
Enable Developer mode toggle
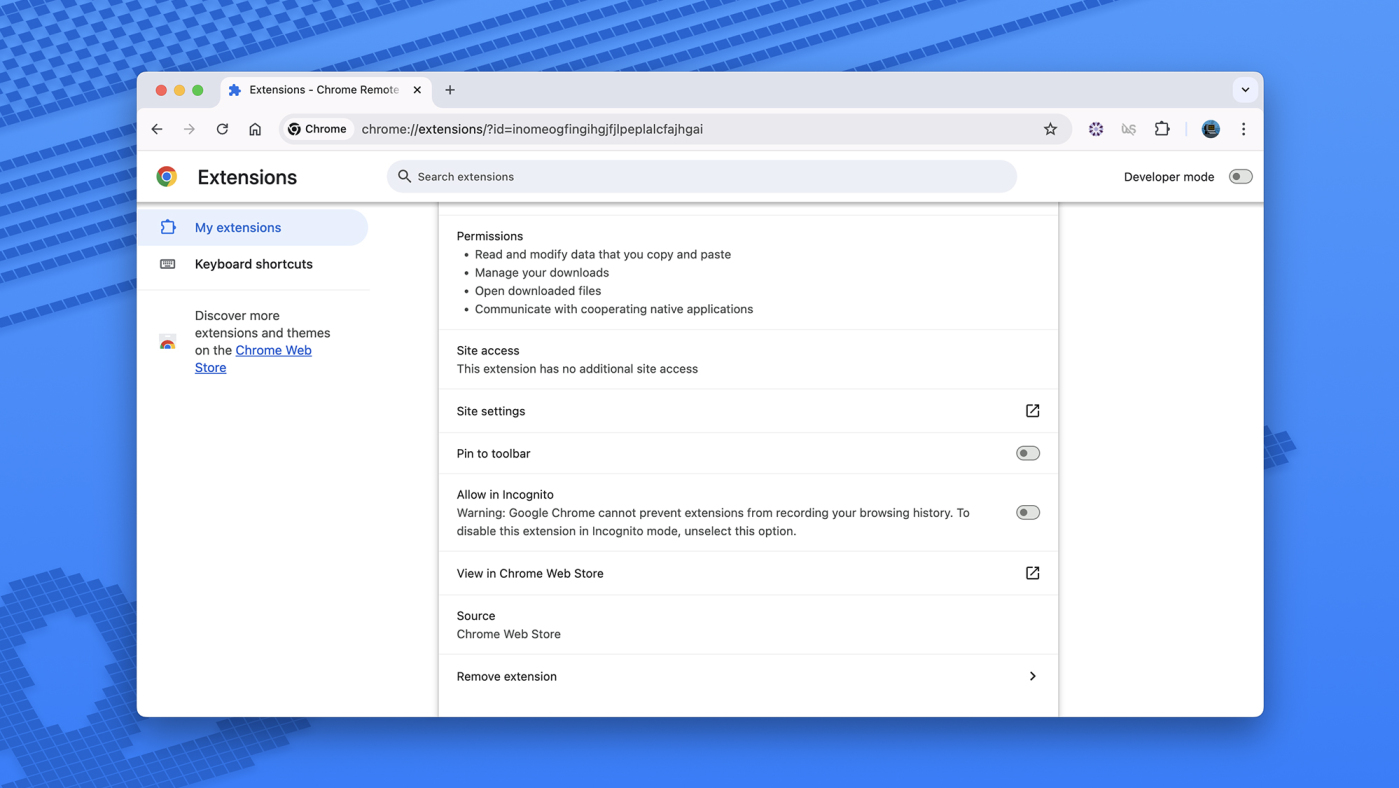pyautogui.click(x=1240, y=177)
